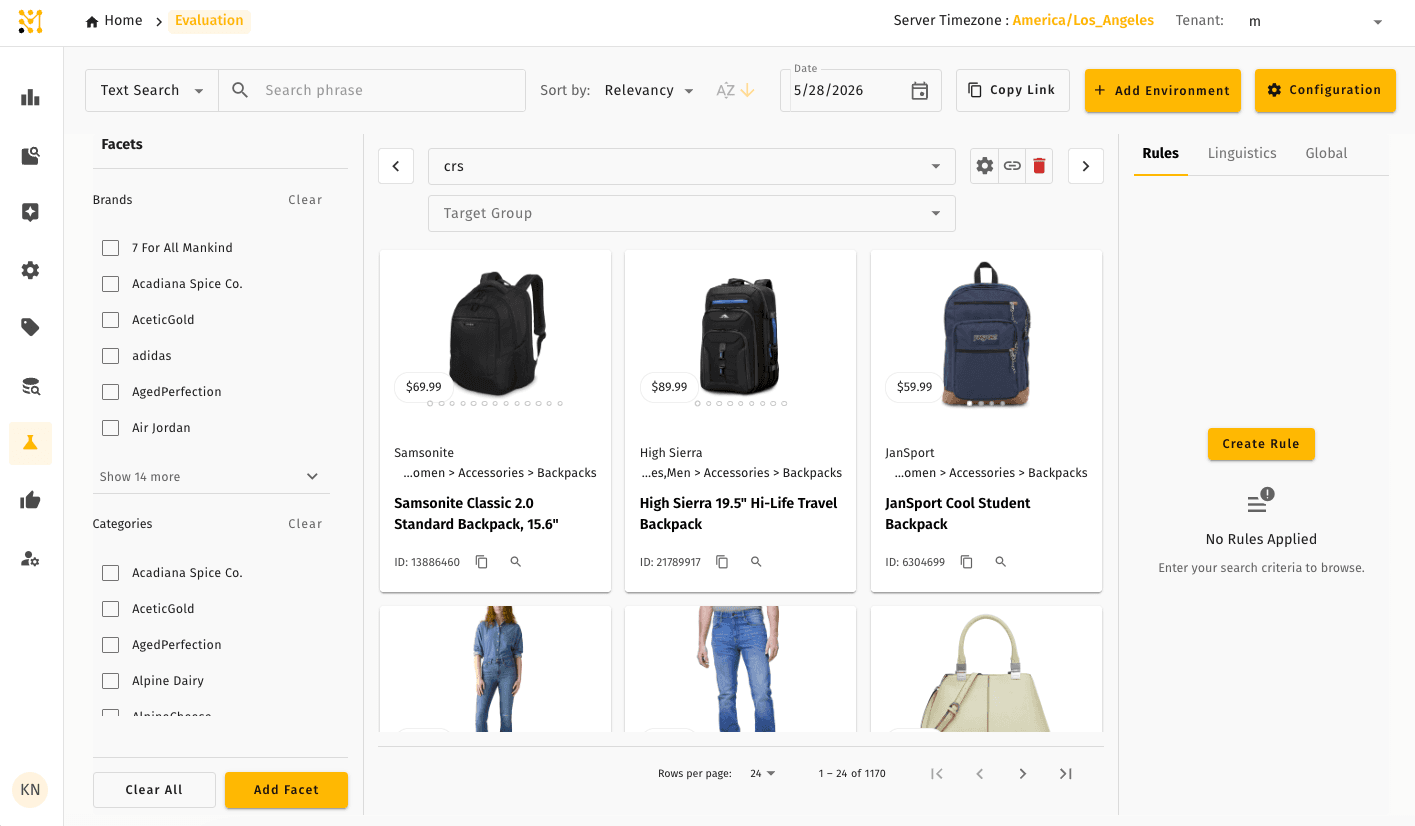Jump to last results page
The height and width of the screenshot is (826, 1415).
(x=1066, y=773)
